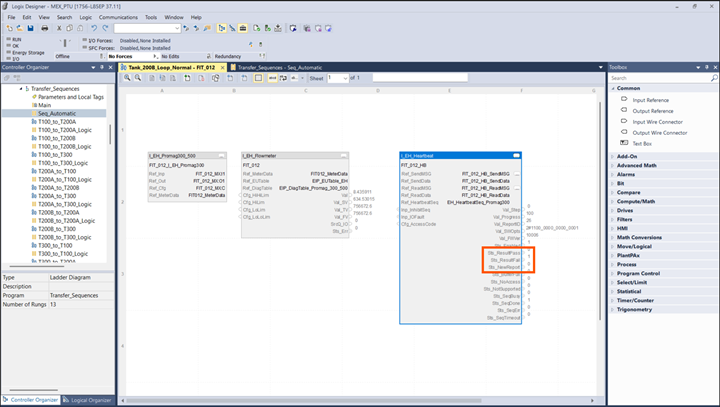The image size is (720, 407).
Task: Open properties of I_EH_Promag300_500 block
Action: click(x=221, y=156)
